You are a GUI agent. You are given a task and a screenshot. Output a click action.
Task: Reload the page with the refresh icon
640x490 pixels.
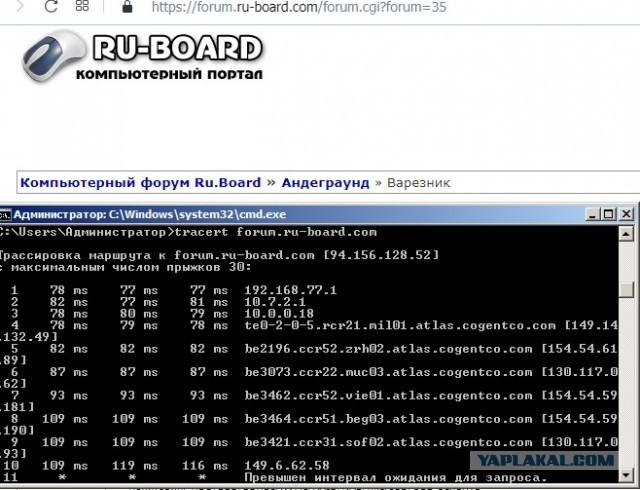click(51, 6)
